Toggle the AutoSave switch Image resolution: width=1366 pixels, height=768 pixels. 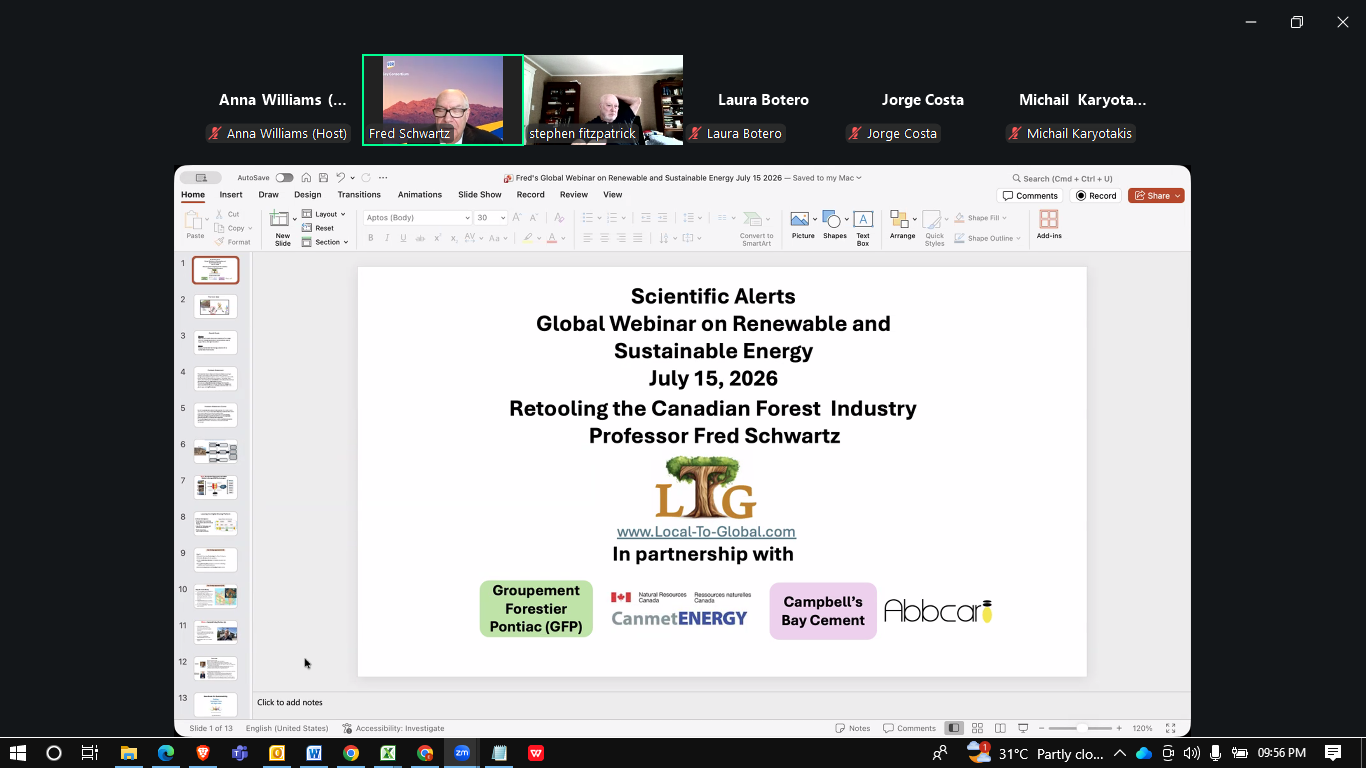point(285,178)
